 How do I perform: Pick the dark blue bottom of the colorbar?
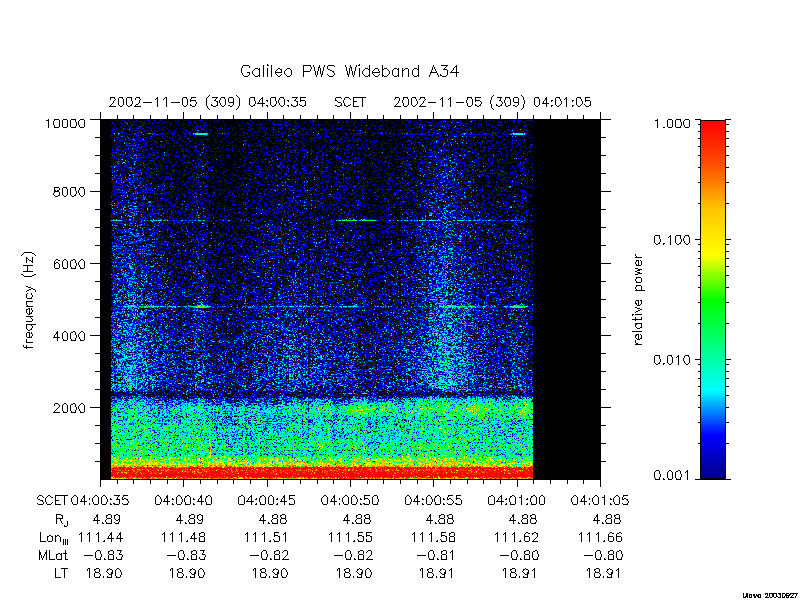point(713,467)
